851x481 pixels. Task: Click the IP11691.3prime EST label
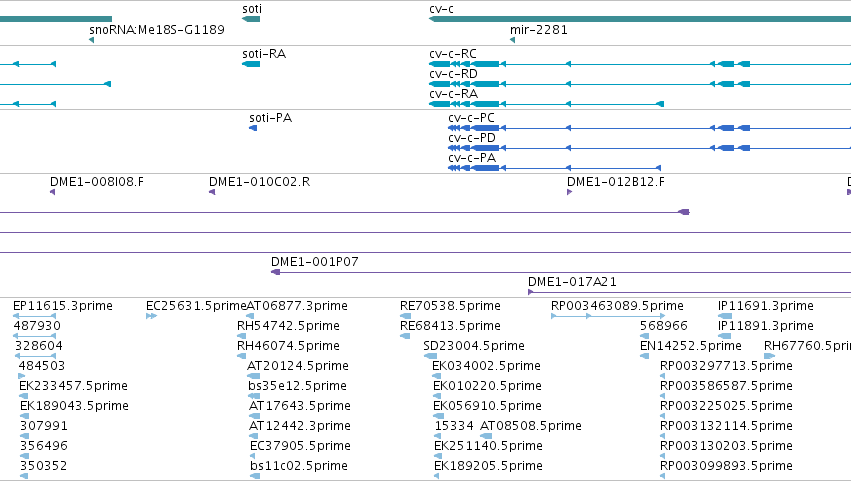(x=766, y=306)
